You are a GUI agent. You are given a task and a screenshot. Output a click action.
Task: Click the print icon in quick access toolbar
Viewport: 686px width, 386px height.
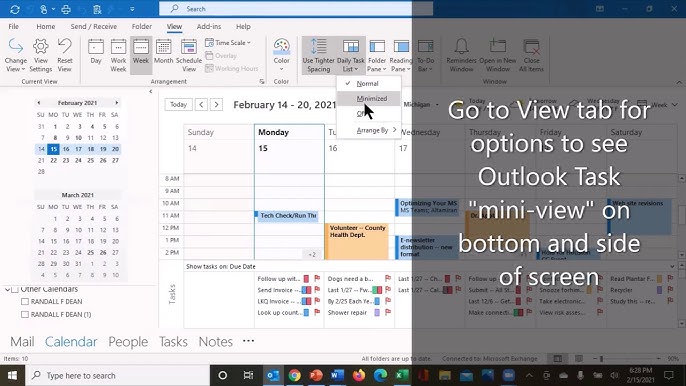[x=66, y=9]
